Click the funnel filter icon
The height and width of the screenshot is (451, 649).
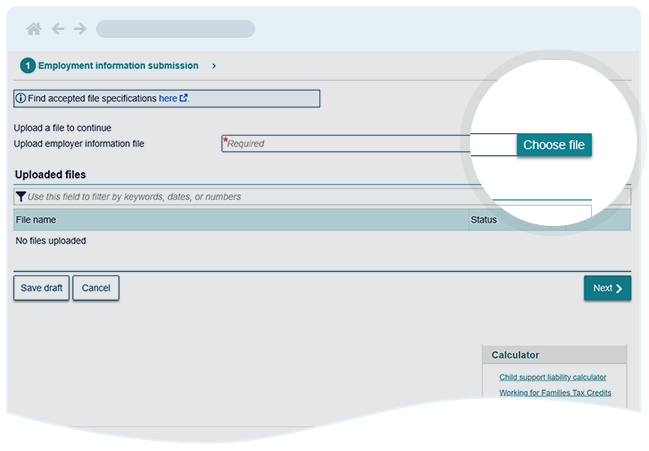(21, 197)
